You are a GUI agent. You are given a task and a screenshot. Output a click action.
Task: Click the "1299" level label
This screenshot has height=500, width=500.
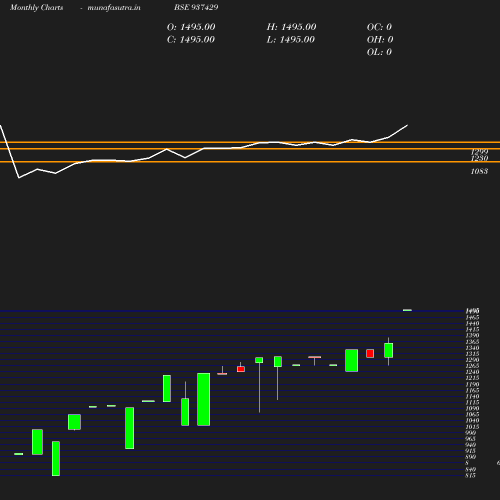click(479, 152)
